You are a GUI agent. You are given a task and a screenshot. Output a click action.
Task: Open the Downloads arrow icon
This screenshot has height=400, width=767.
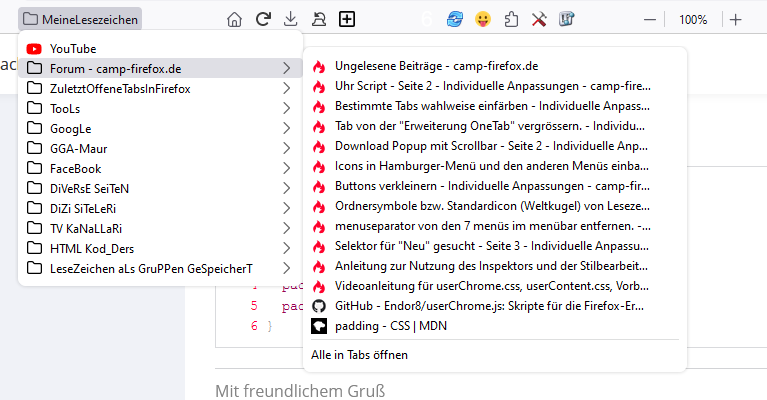click(x=291, y=19)
